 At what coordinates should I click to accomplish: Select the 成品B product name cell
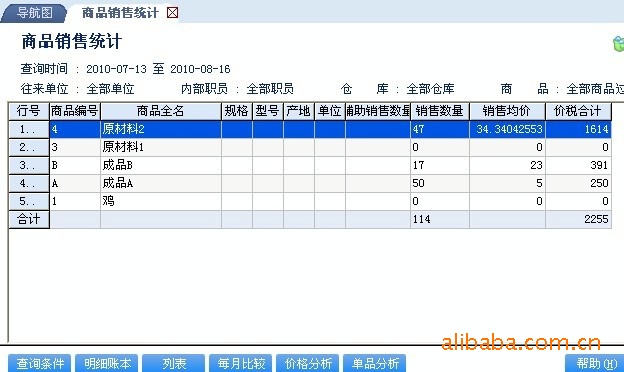pos(161,165)
